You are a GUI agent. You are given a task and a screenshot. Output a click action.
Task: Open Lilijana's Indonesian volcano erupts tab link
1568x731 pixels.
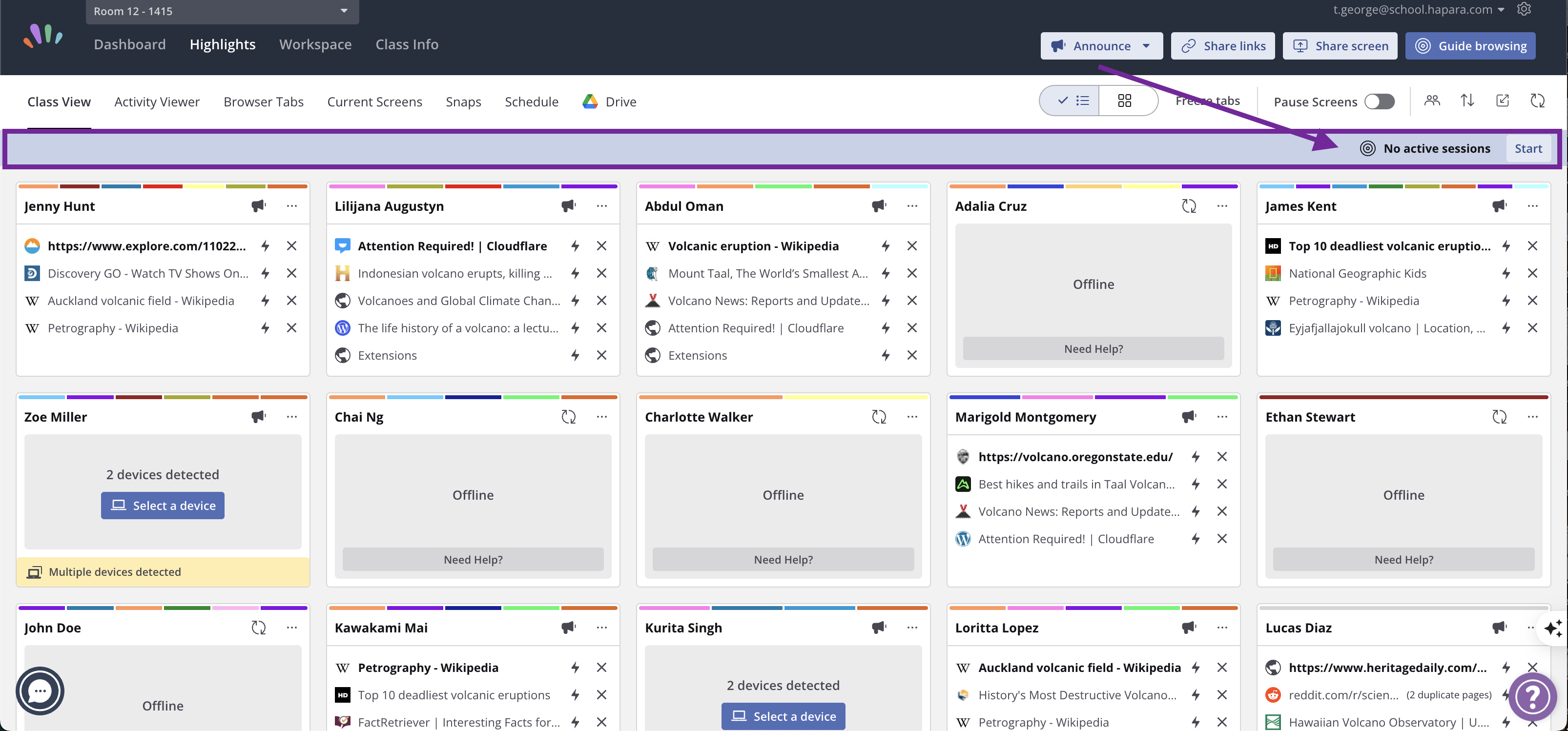(454, 273)
